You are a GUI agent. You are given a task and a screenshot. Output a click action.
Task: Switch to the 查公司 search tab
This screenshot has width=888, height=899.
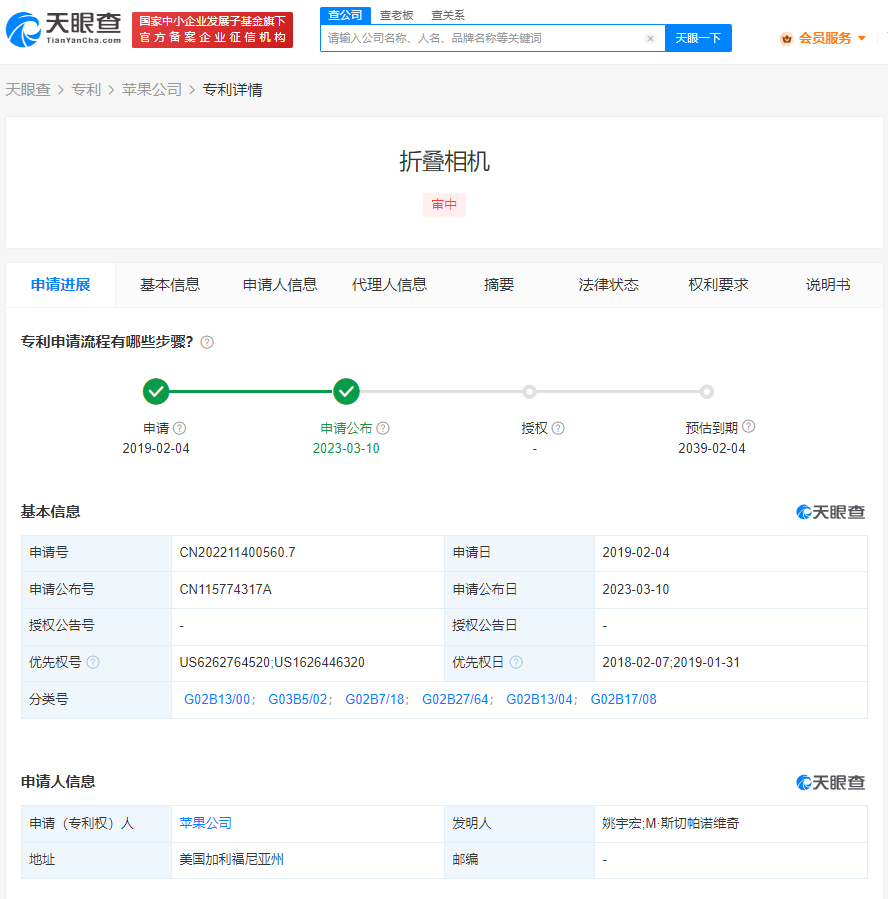[345, 15]
